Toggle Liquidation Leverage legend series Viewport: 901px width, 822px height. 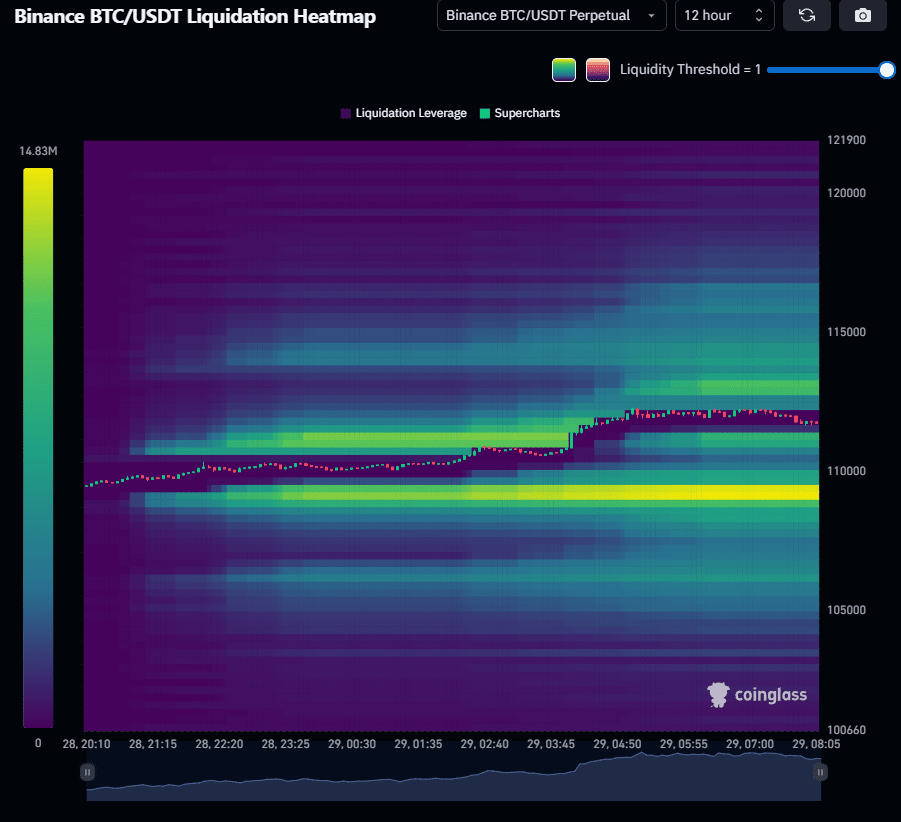403,113
